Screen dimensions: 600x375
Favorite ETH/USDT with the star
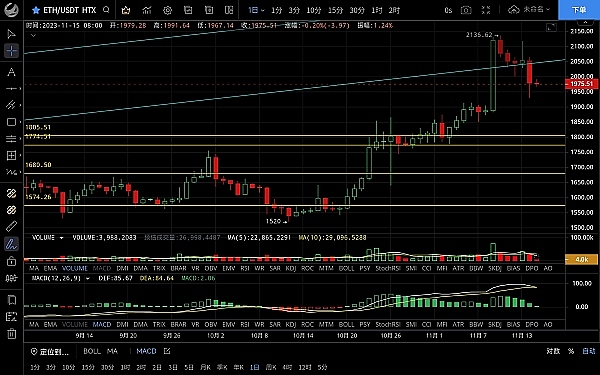[x=36, y=10]
